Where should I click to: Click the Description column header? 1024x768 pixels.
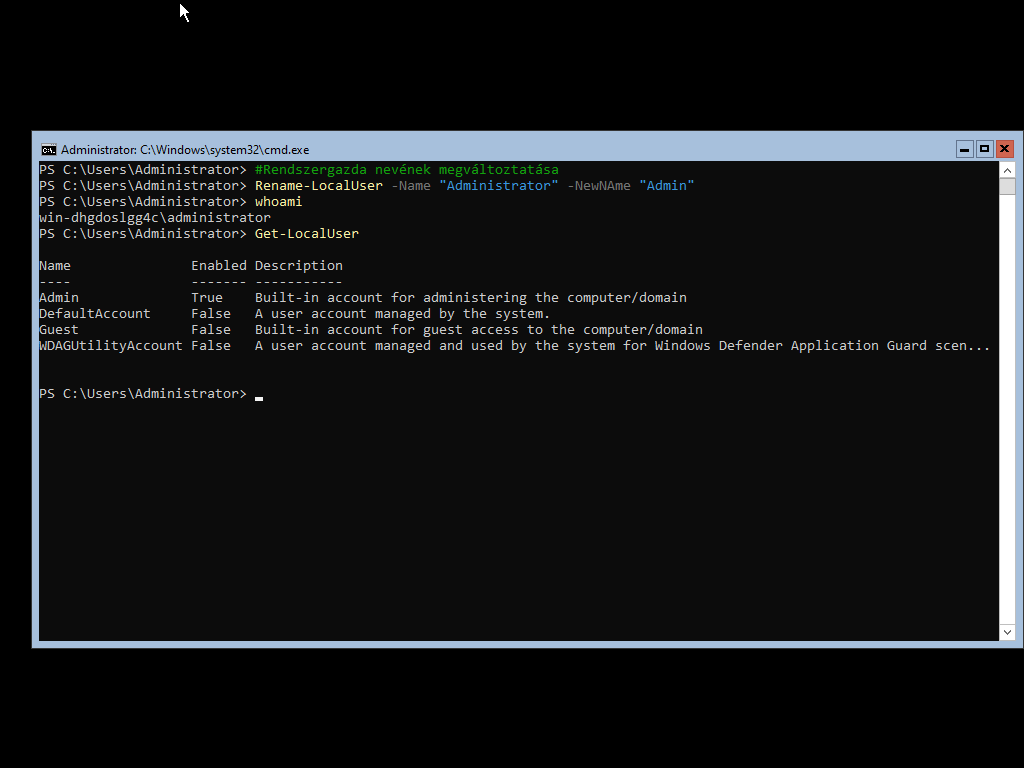pyautogui.click(x=298, y=266)
